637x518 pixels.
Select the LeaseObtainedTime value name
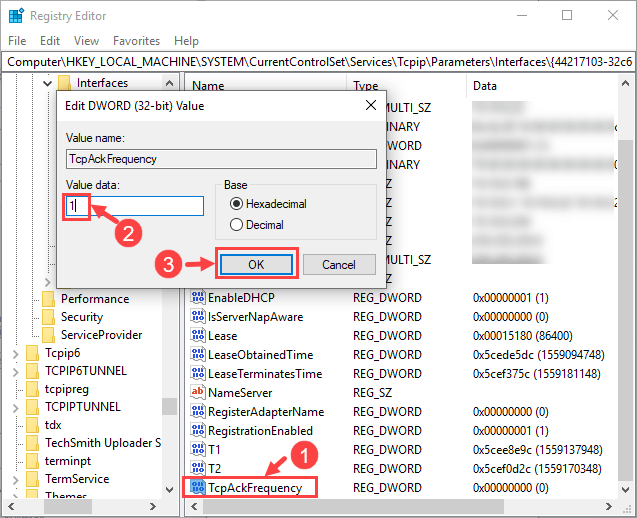[260, 355]
